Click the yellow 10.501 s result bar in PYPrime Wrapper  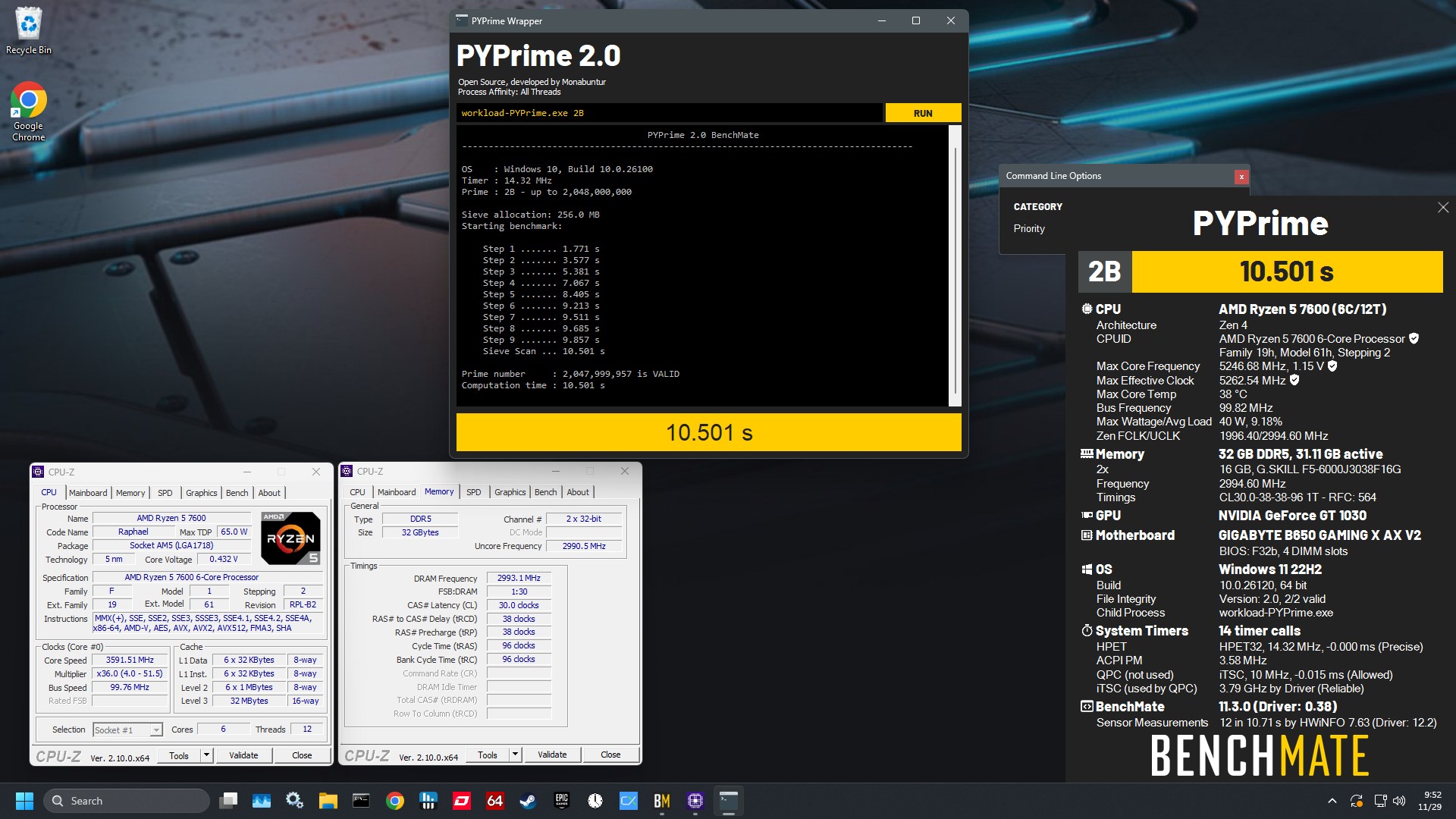[708, 432]
